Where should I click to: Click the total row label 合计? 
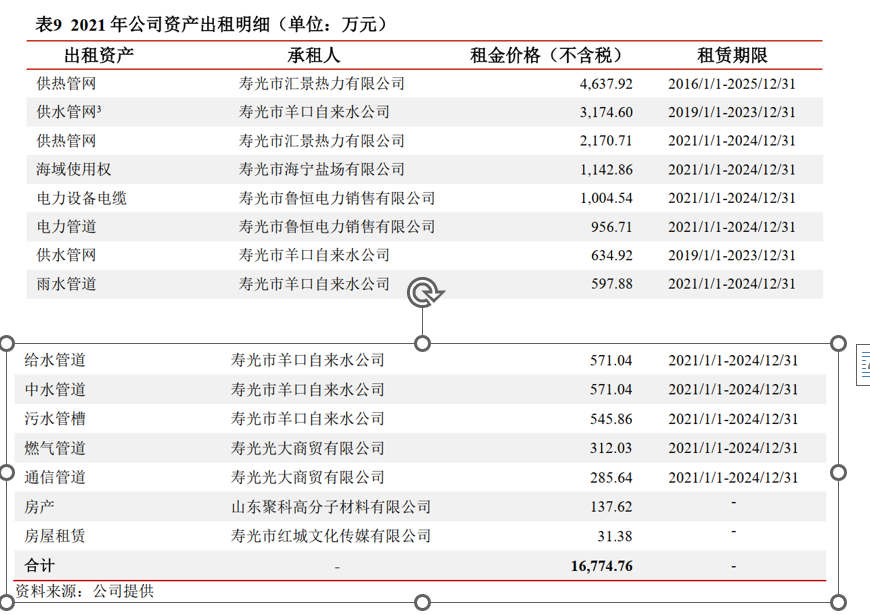click(x=39, y=566)
